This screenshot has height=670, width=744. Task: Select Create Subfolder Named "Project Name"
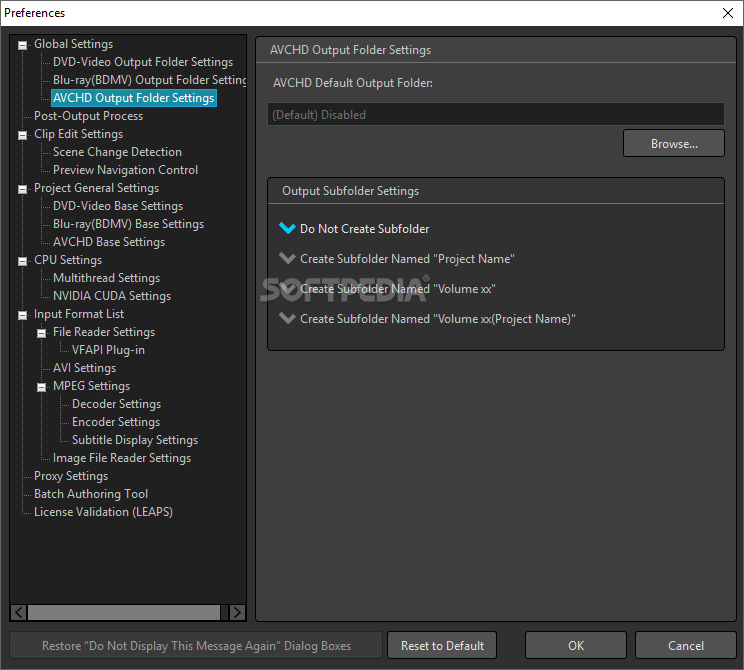click(397, 259)
